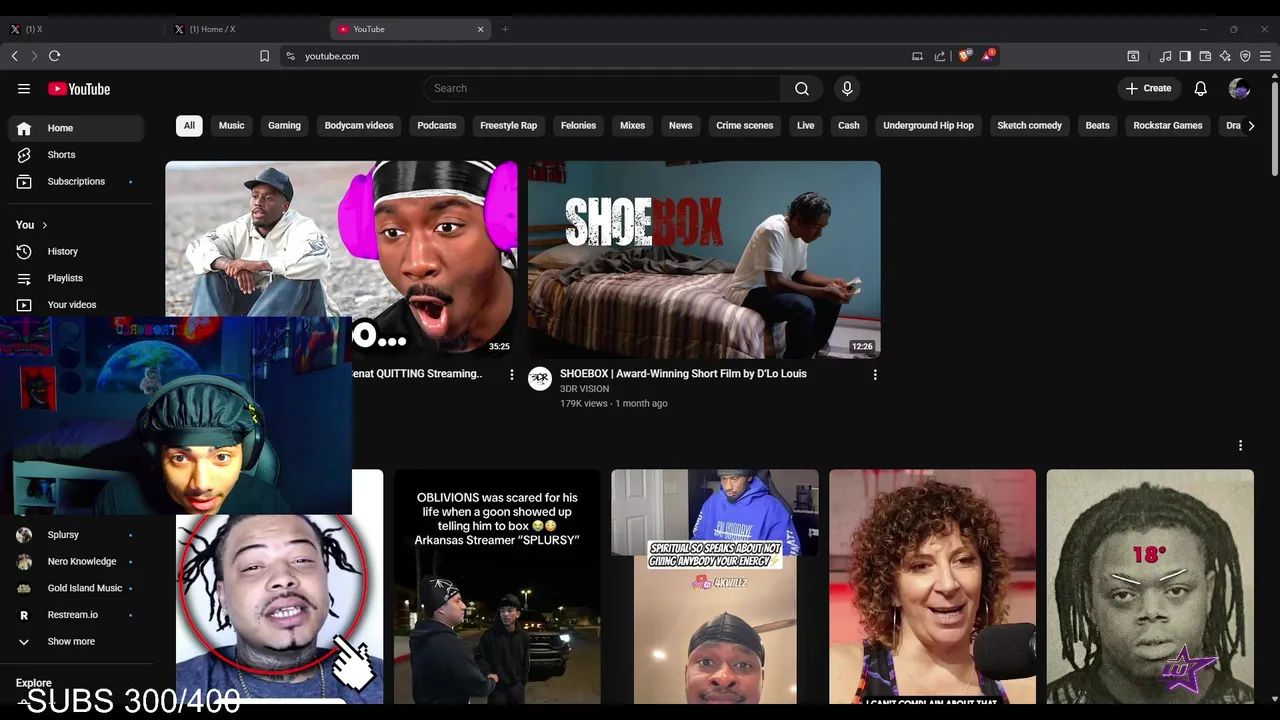Open a new browser tab
The width and height of the screenshot is (1280, 720).
pos(505,29)
